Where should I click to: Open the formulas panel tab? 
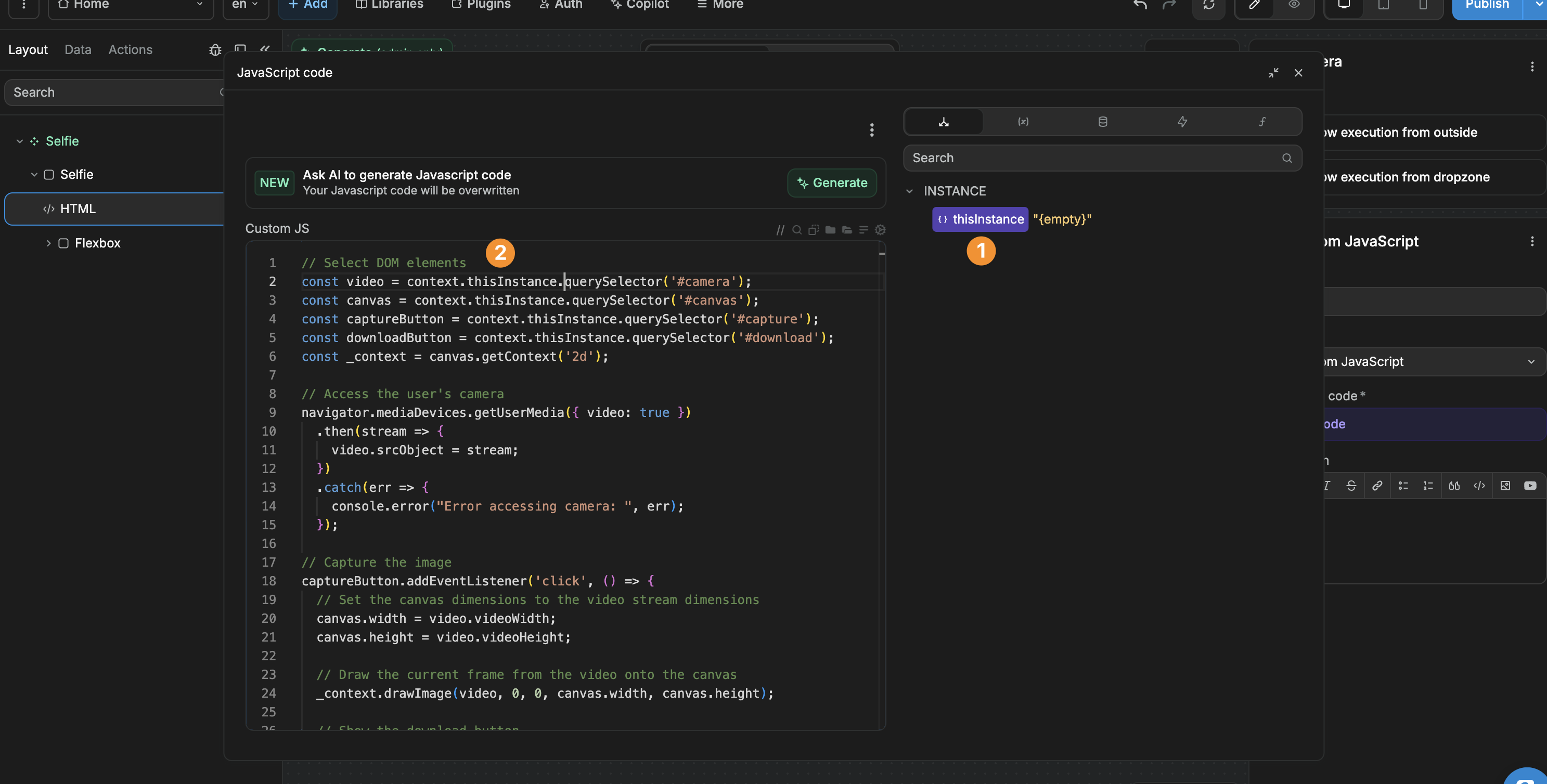click(1262, 121)
